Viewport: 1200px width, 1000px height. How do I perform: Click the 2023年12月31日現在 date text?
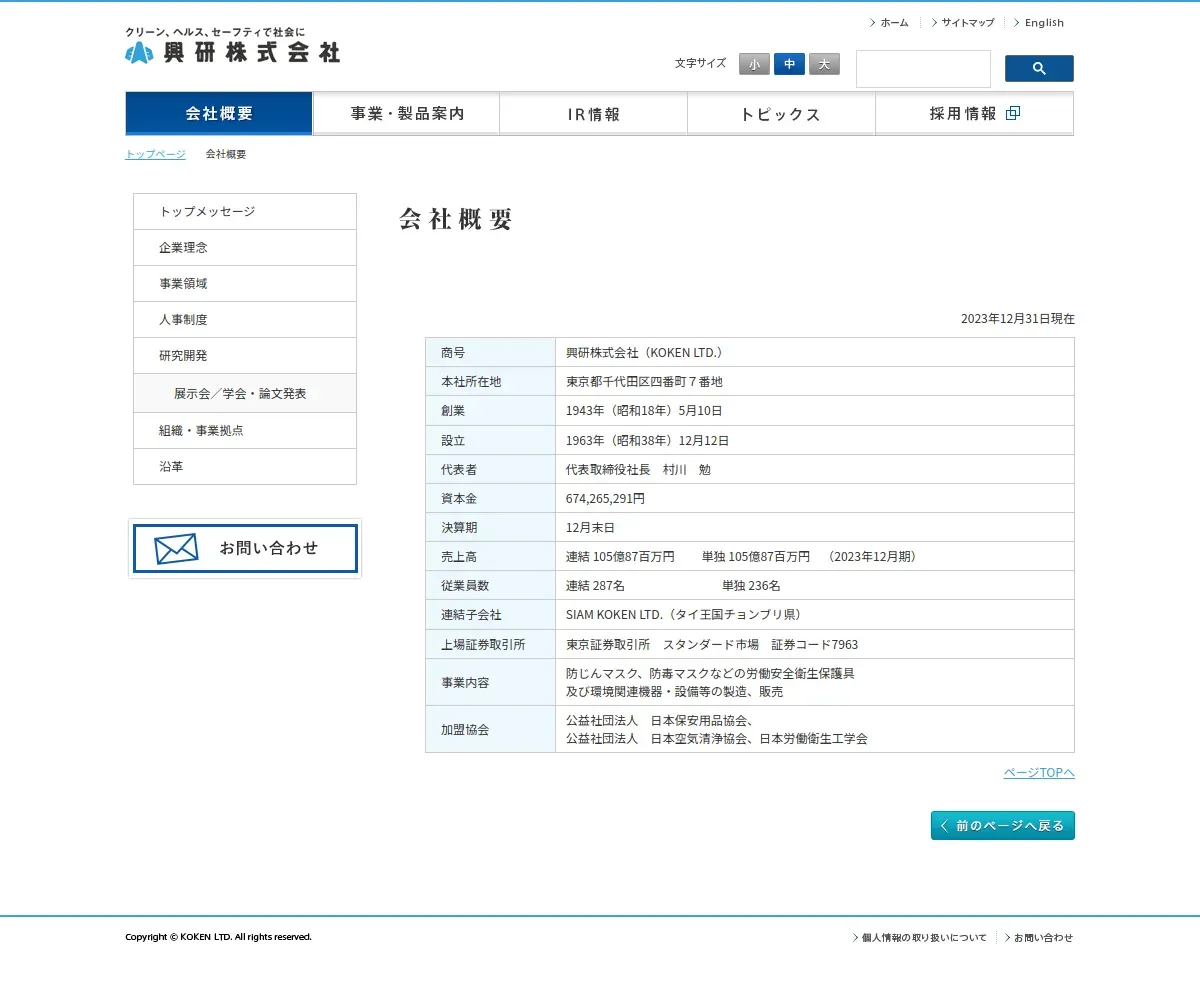[x=1018, y=319]
